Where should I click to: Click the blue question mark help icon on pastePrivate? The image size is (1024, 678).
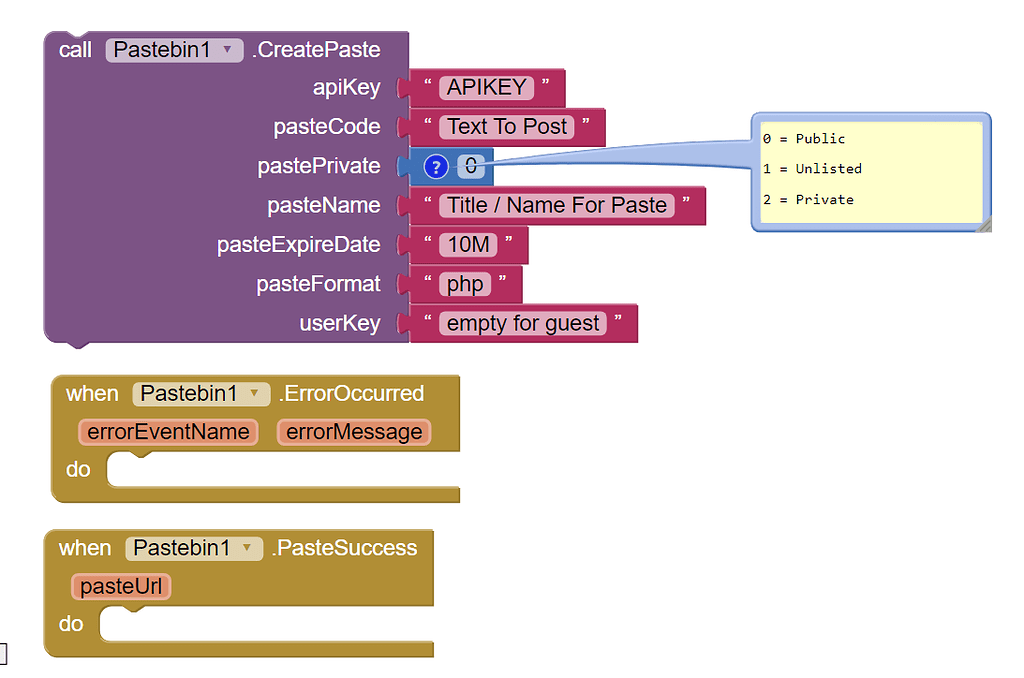(435, 166)
